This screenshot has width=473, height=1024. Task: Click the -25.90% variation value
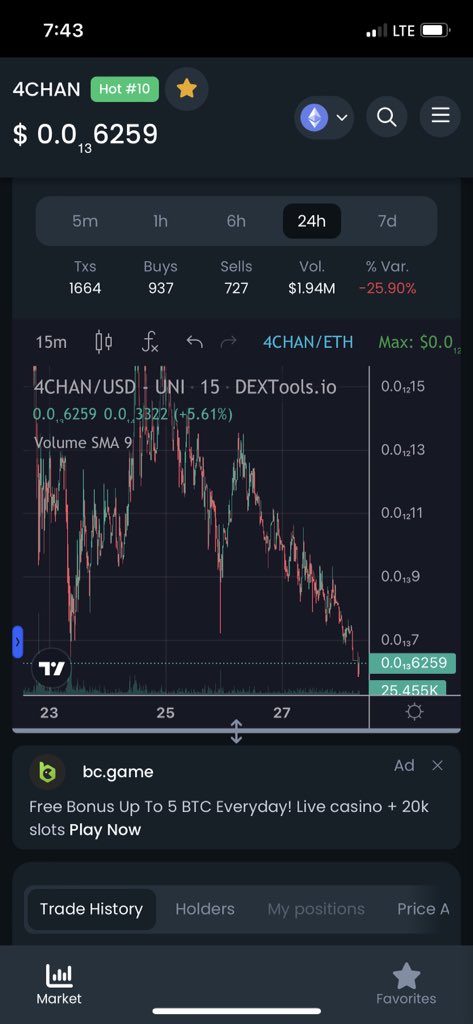[x=387, y=288]
